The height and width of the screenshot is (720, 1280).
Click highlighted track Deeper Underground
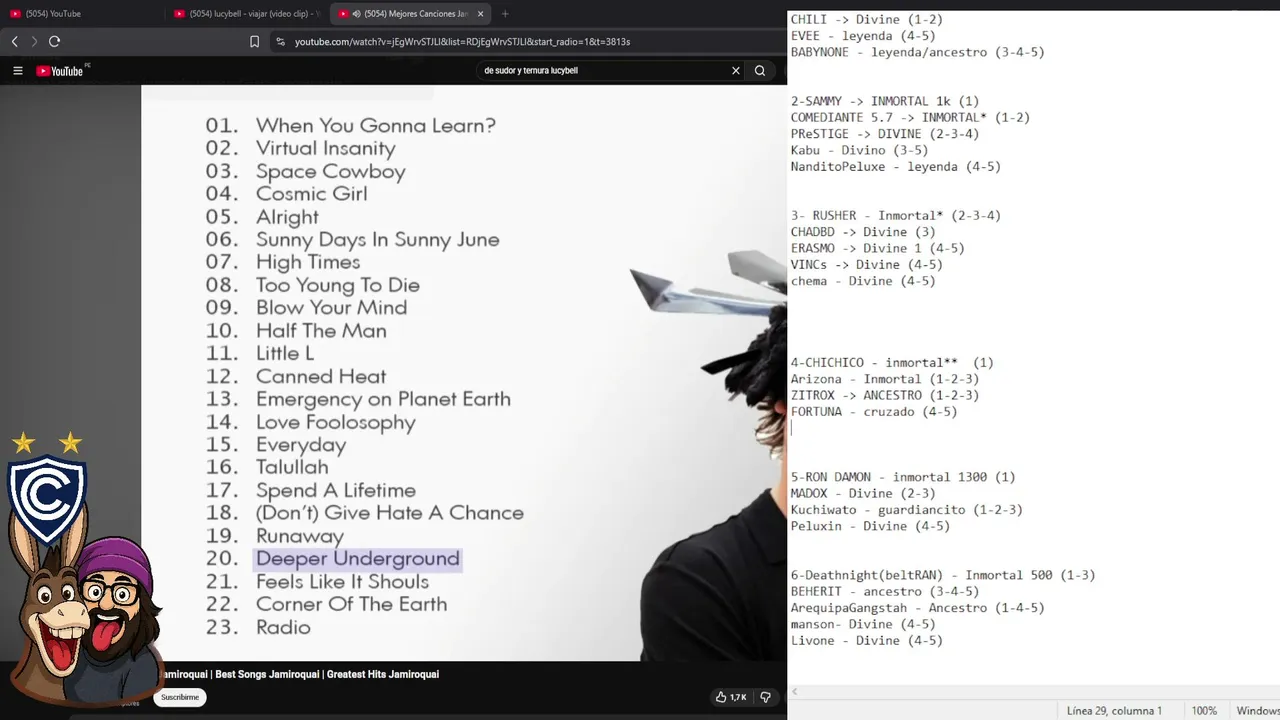358,558
